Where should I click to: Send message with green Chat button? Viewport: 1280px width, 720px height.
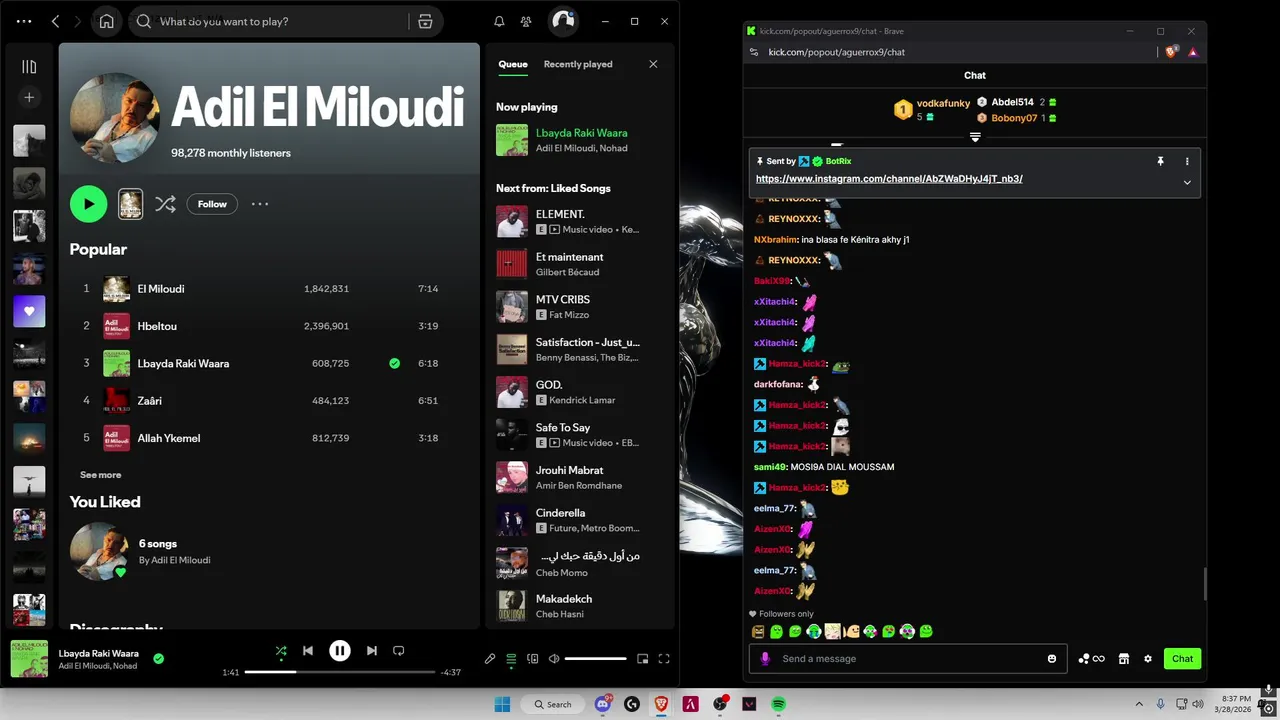pyautogui.click(x=1182, y=659)
